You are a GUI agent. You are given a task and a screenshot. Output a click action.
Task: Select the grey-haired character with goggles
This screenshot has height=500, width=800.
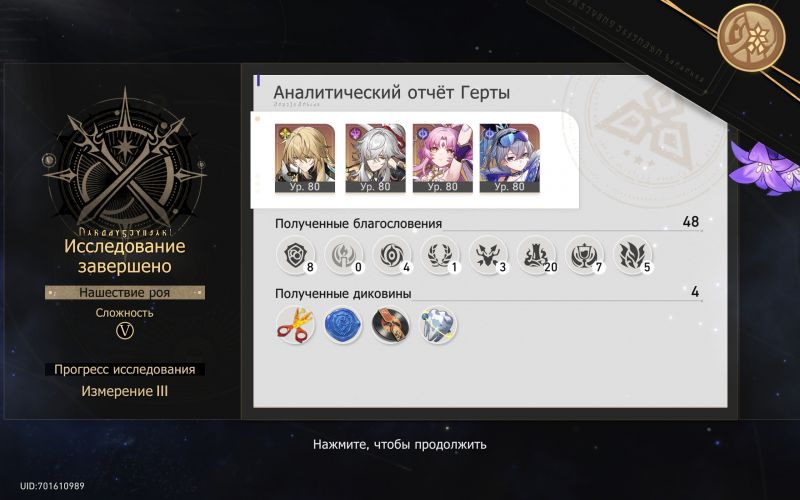click(x=510, y=158)
